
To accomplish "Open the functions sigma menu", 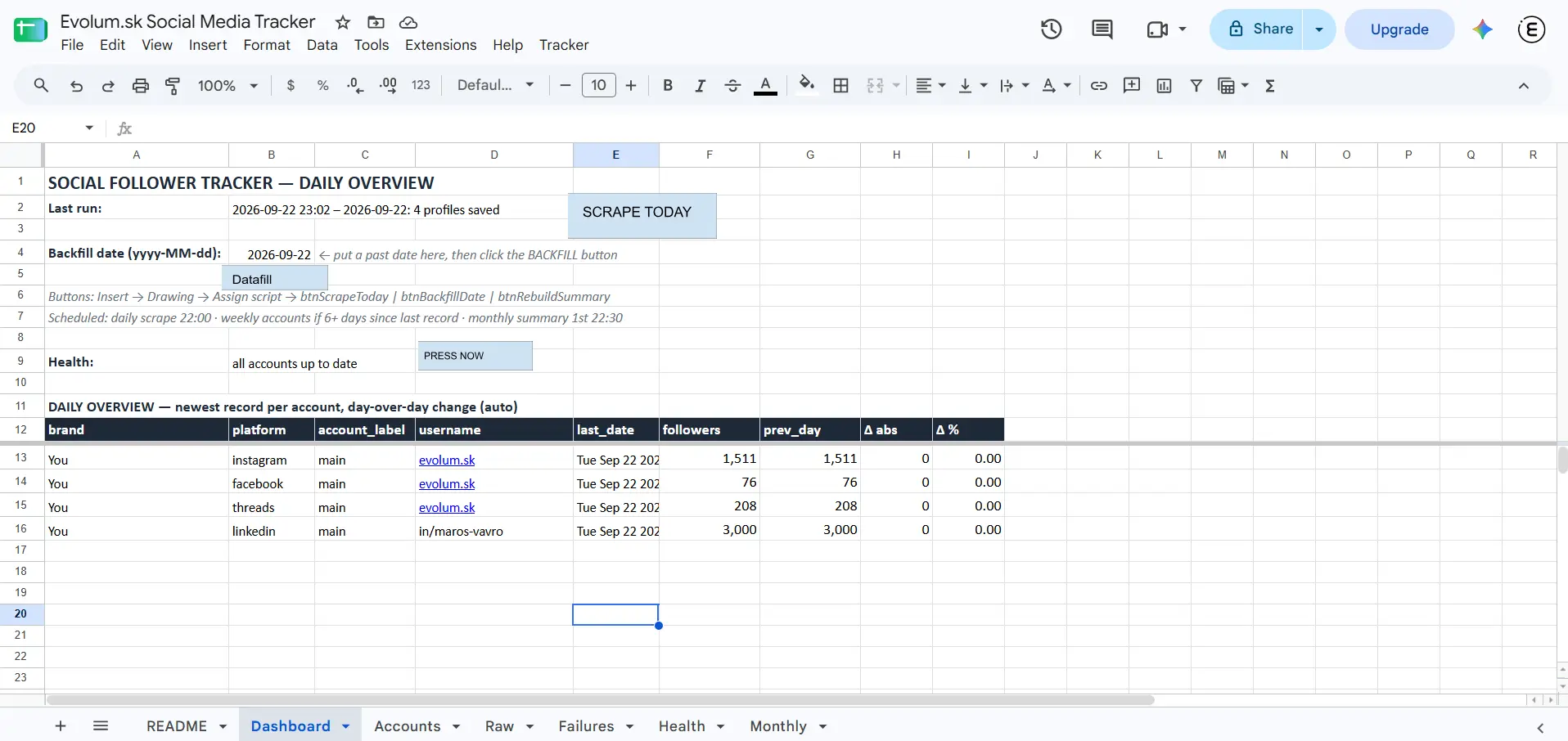I will (1270, 85).
